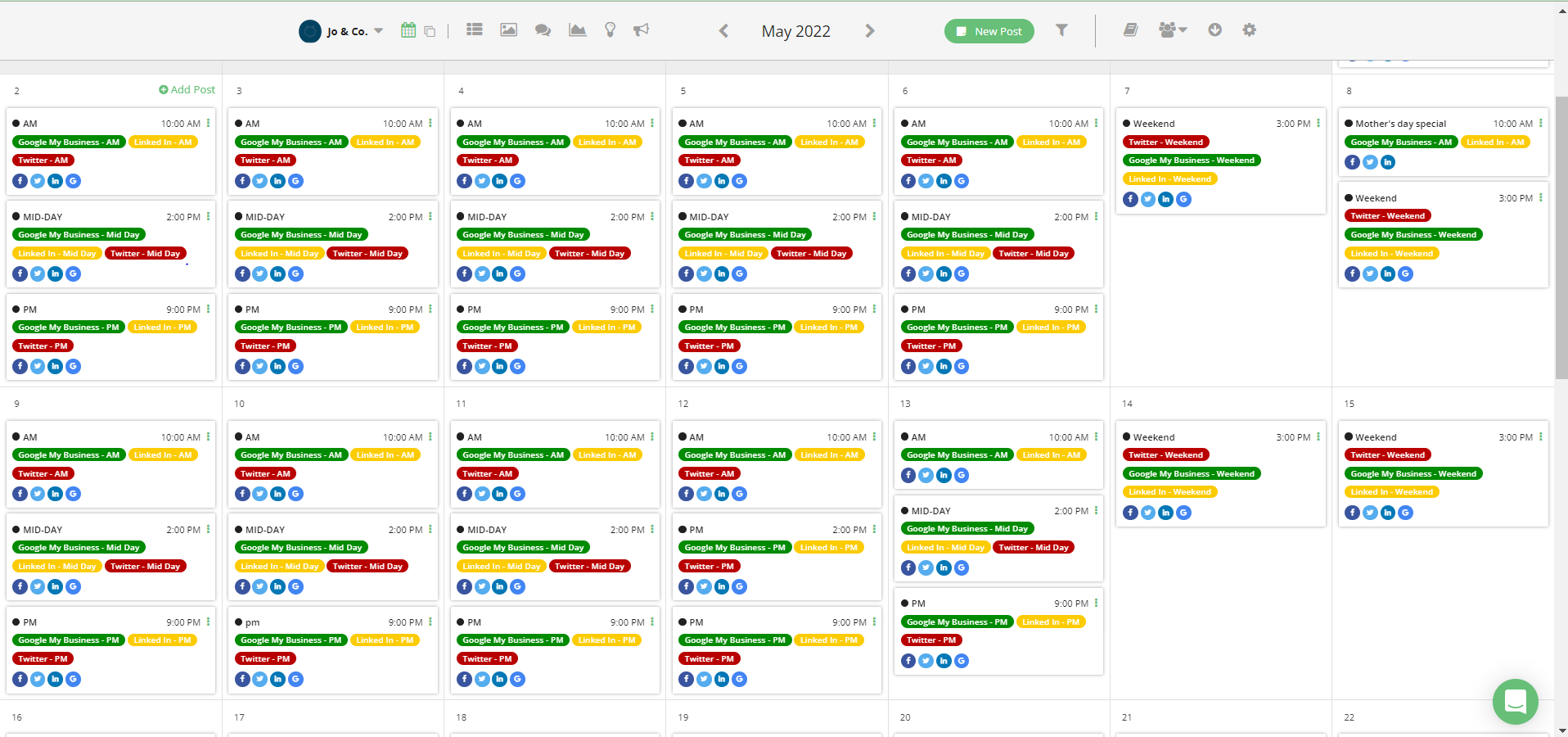This screenshot has height=737, width=1568.
Task: Click 'Linked In - PM' label on May 3 post
Action: coord(385,328)
